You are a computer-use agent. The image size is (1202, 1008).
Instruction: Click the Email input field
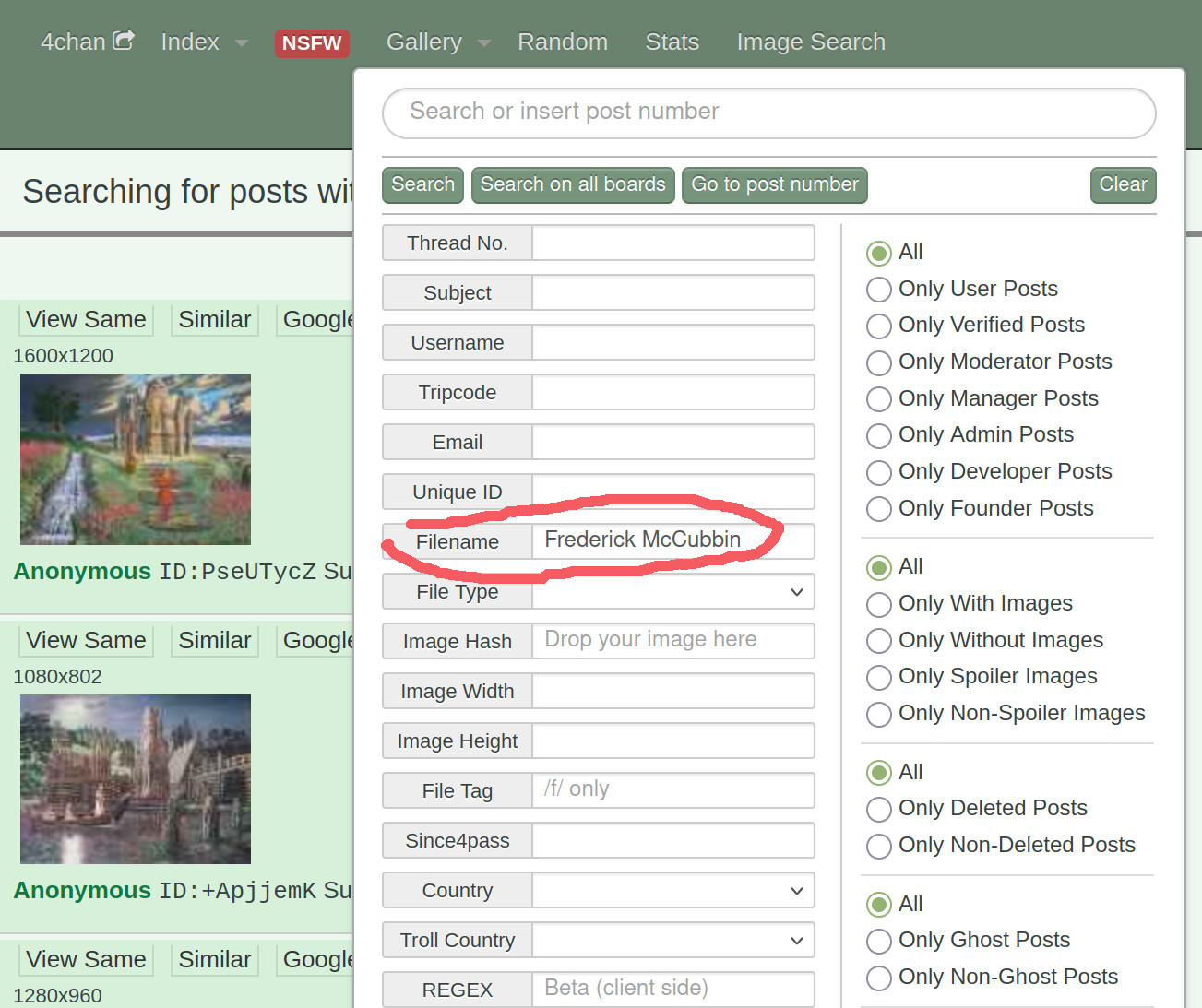point(673,443)
